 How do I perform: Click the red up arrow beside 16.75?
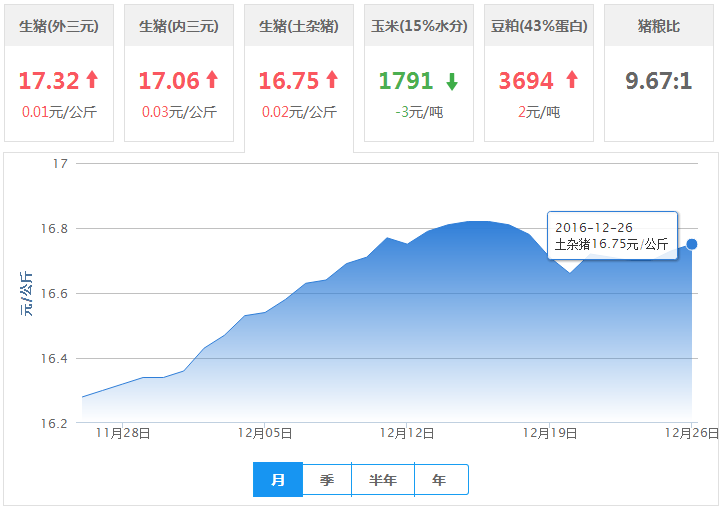(332, 79)
